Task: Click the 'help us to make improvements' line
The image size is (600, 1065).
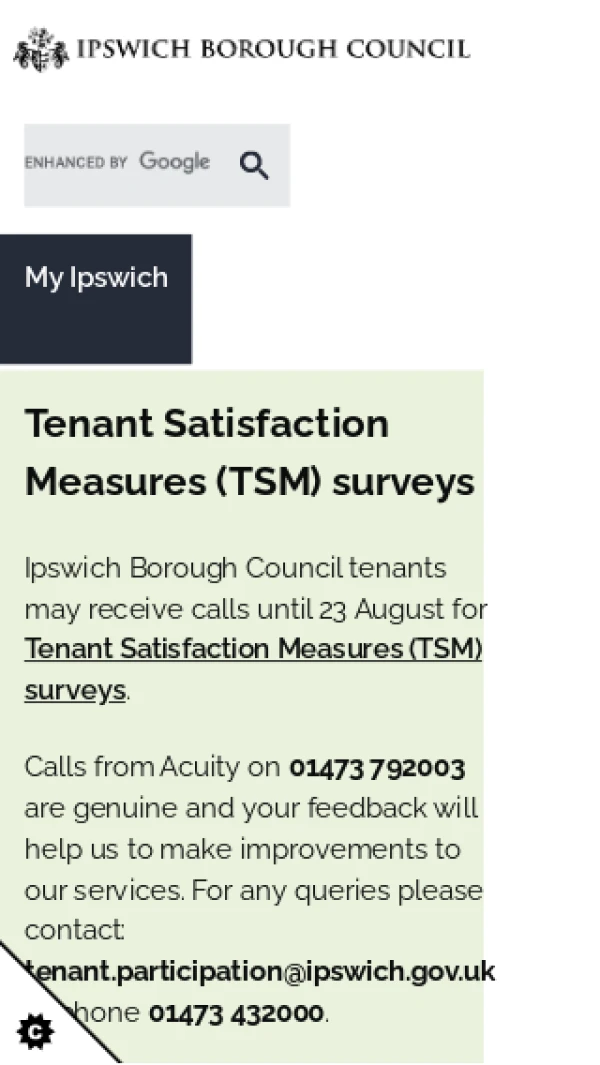Action: pyautogui.click(x=228, y=849)
